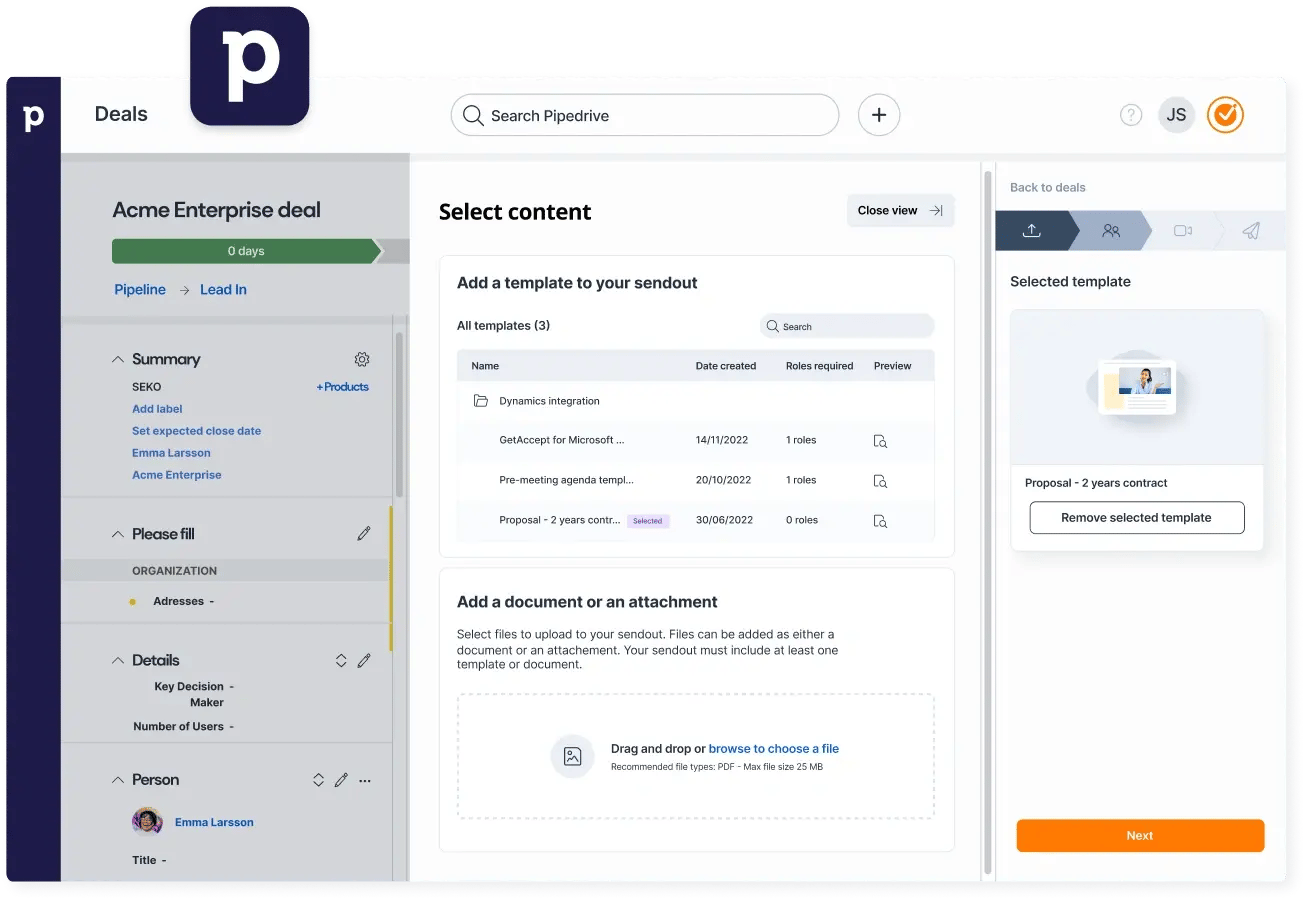Click browse to choose a file link
1306x900 pixels.
[774, 748]
